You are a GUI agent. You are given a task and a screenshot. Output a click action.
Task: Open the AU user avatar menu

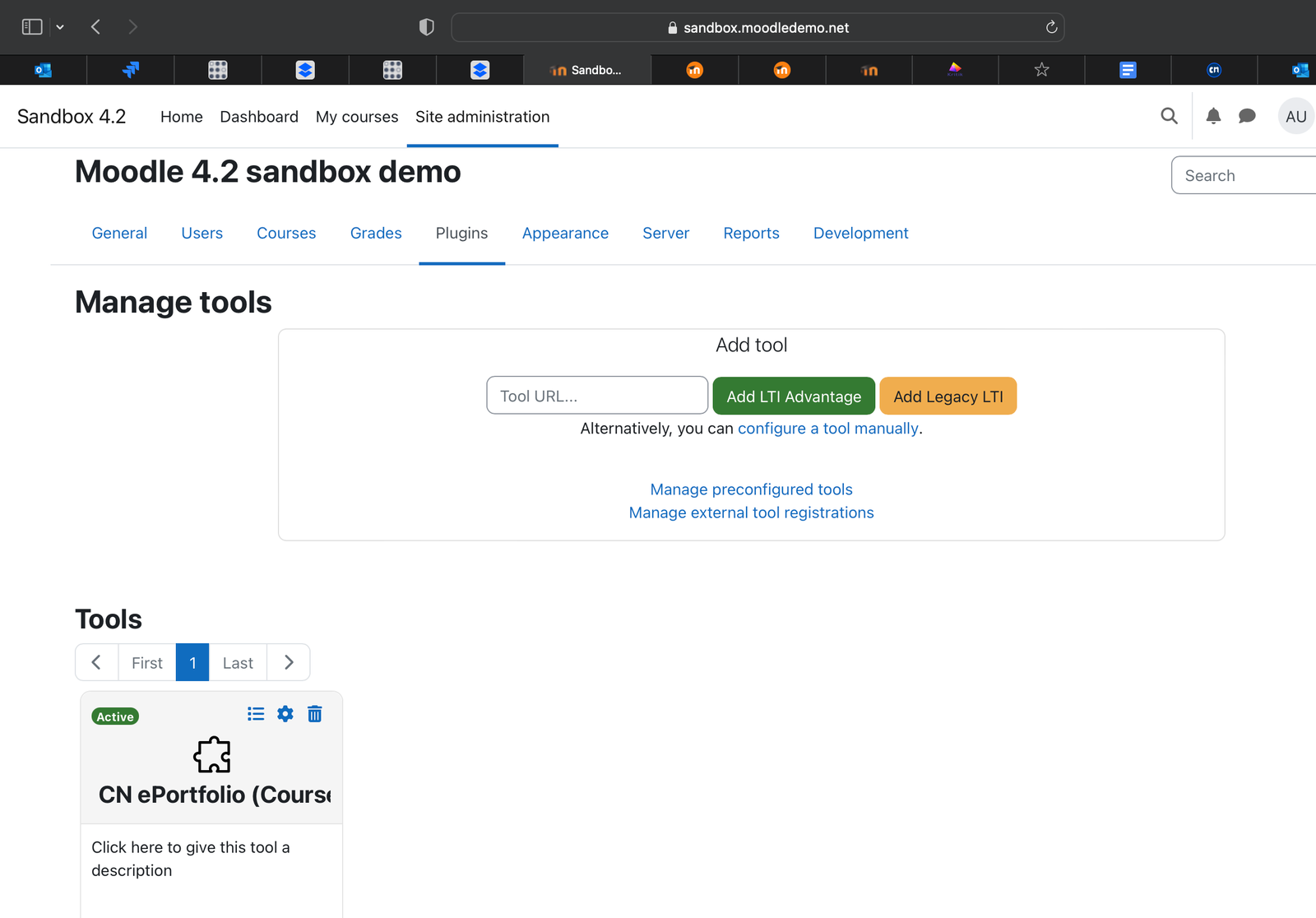point(1295,116)
